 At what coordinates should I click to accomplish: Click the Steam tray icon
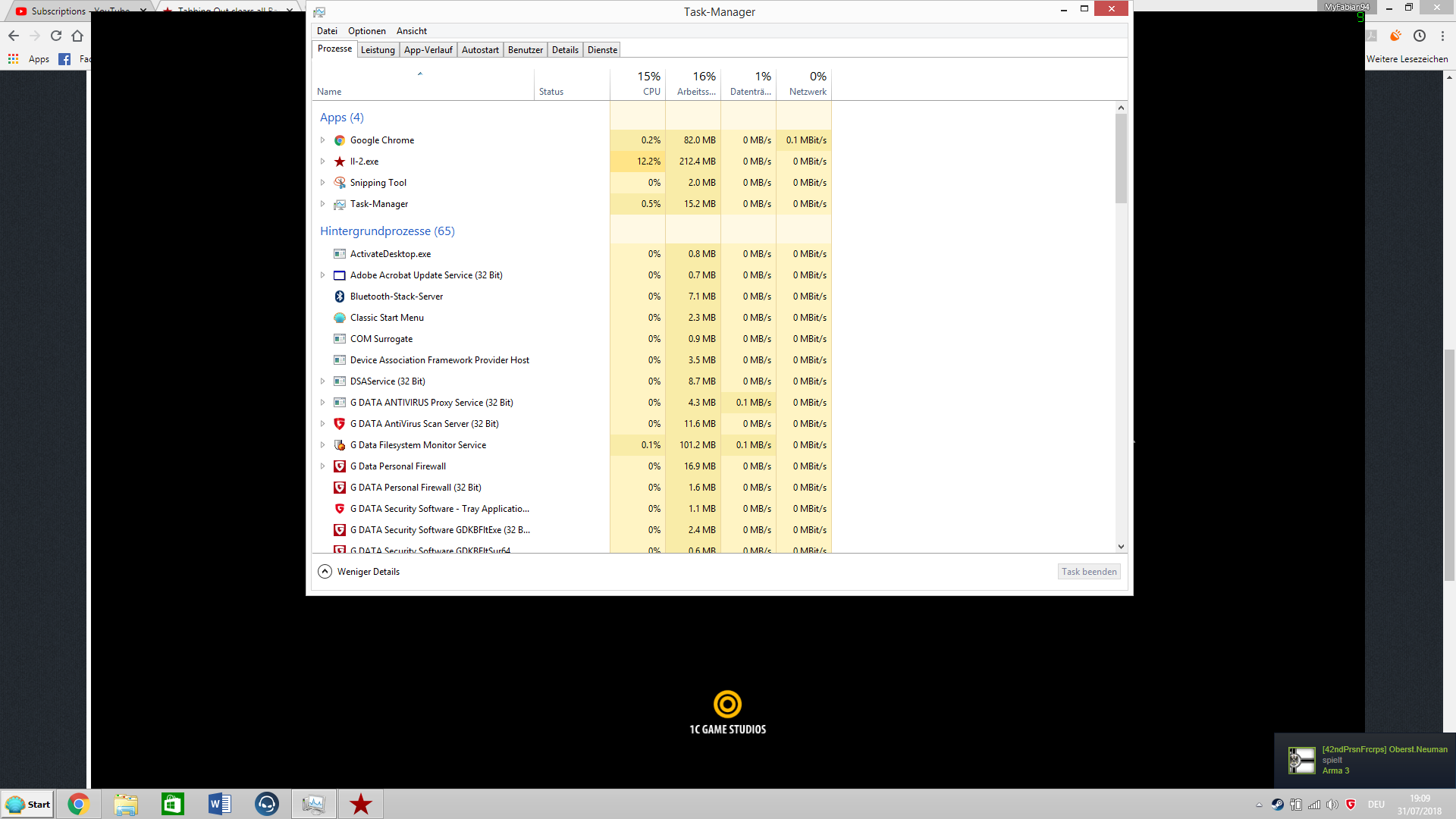coord(1278,805)
